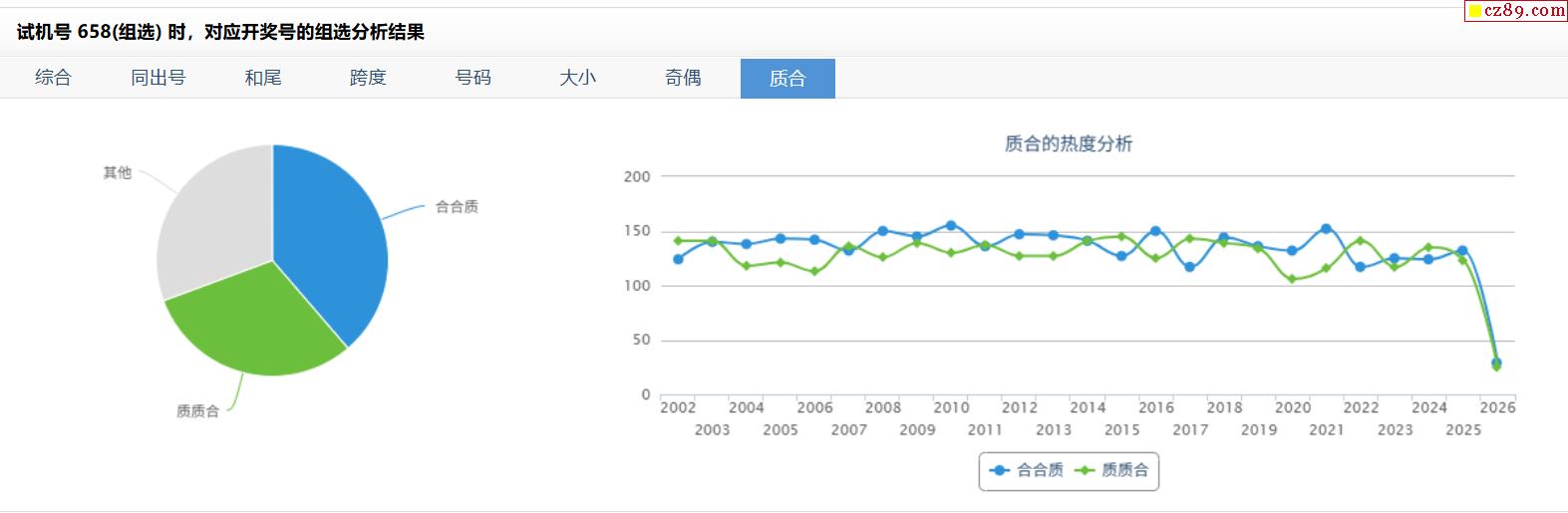Switch to the 综合 tab
The width and height of the screenshot is (1568, 513).
click(x=53, y=78)
